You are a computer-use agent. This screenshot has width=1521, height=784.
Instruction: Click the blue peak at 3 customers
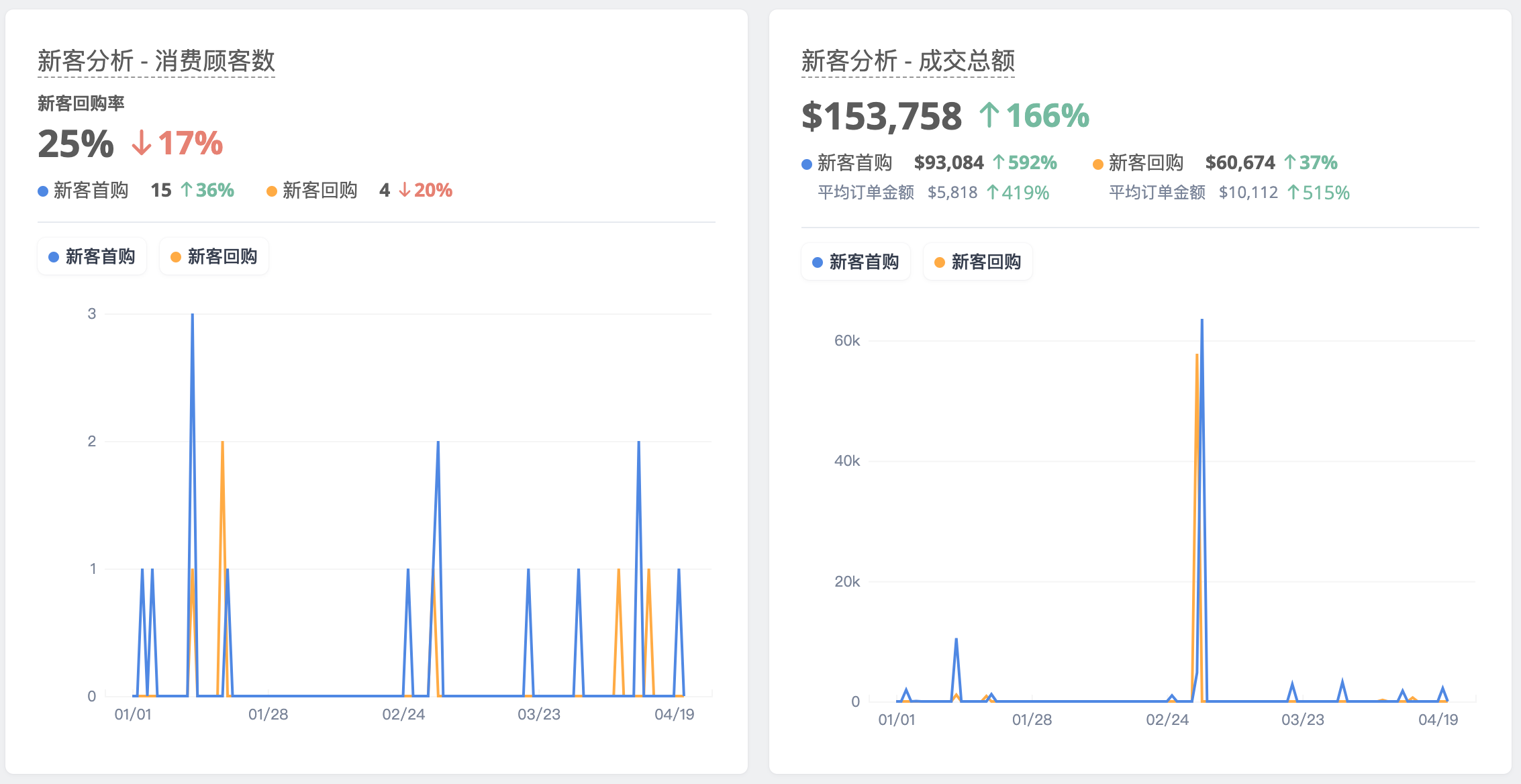[x=193, y=315]
